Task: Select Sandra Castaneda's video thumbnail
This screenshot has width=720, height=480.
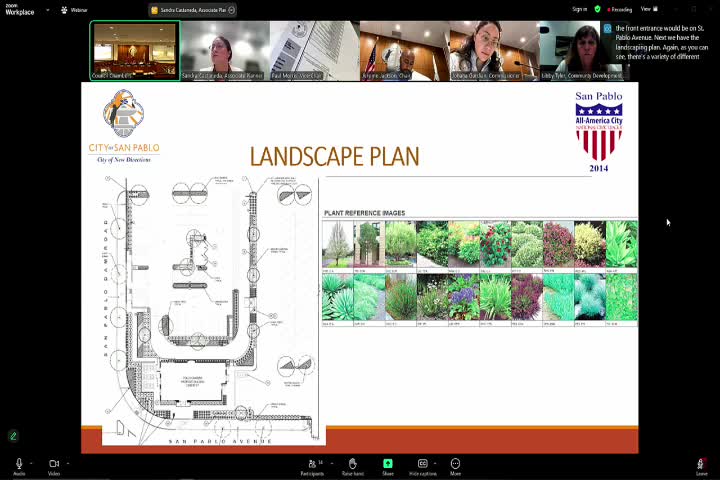Action: click(225, 51)
